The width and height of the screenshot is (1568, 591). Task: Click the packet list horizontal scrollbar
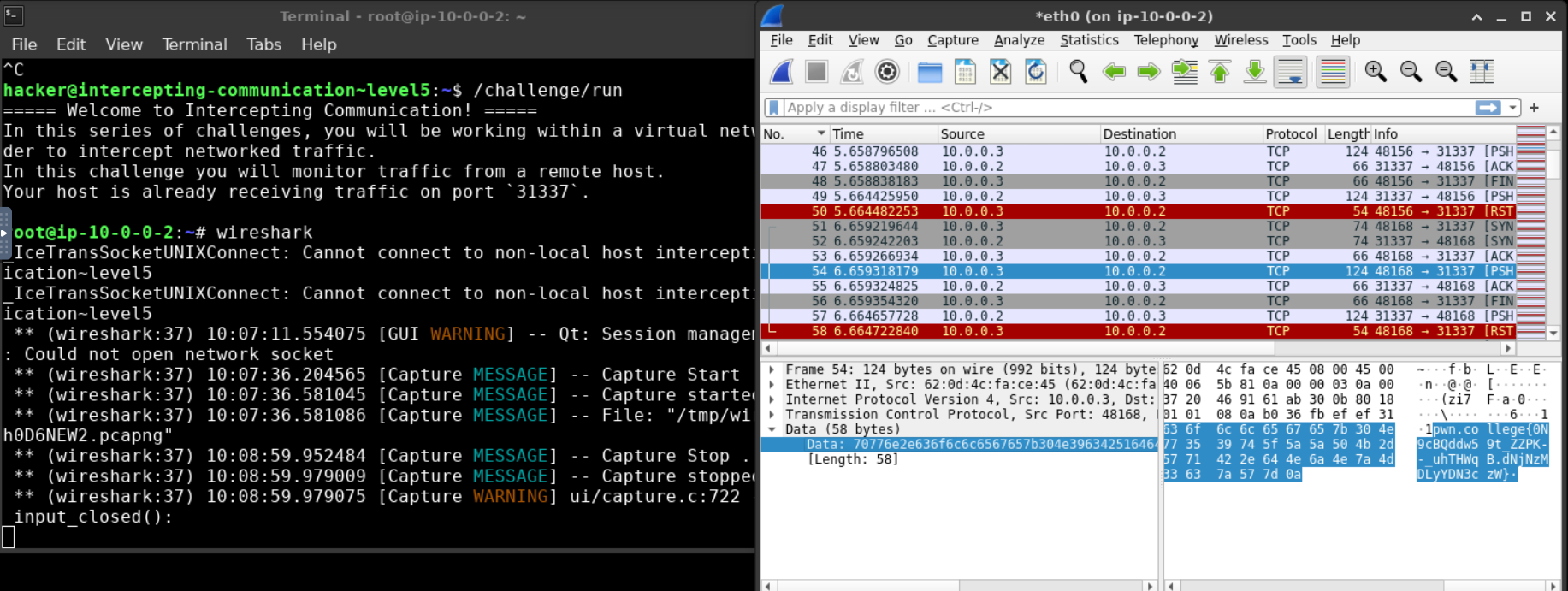click(1138, 348)
